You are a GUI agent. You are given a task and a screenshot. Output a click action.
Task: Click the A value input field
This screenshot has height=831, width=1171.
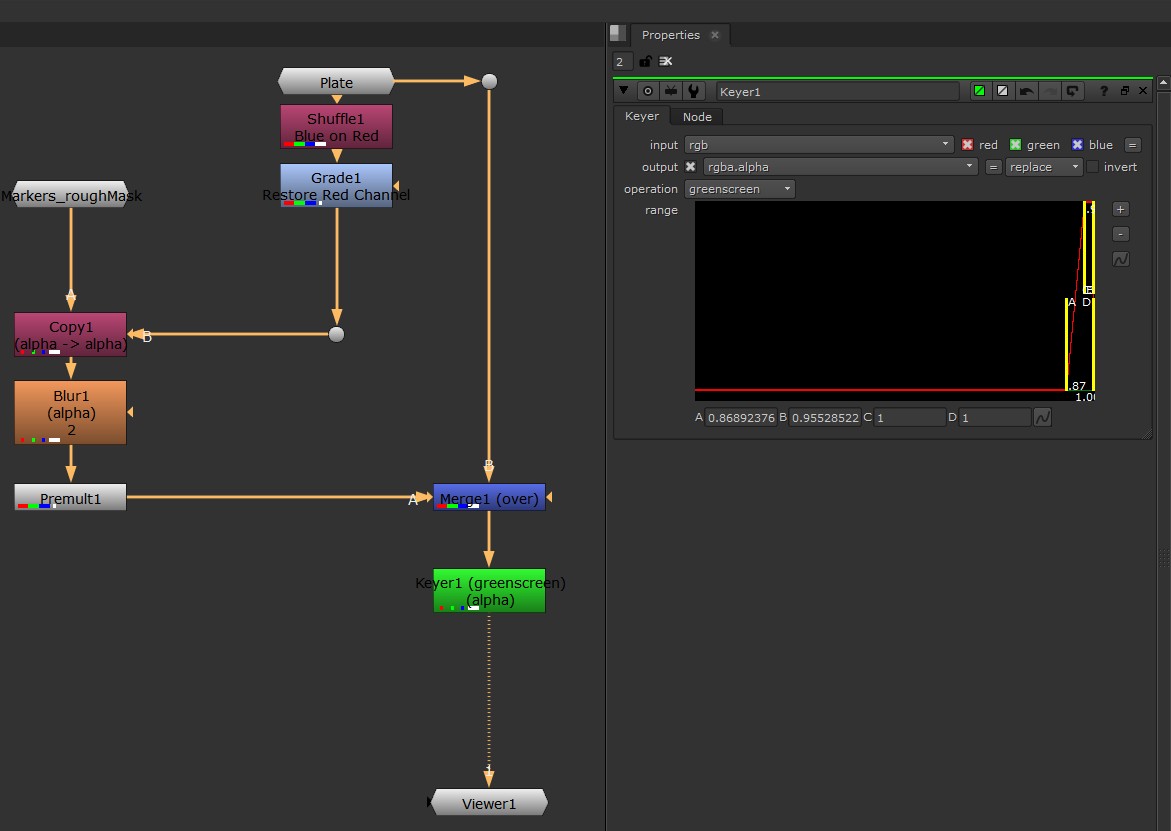click(x=741, y=417)
